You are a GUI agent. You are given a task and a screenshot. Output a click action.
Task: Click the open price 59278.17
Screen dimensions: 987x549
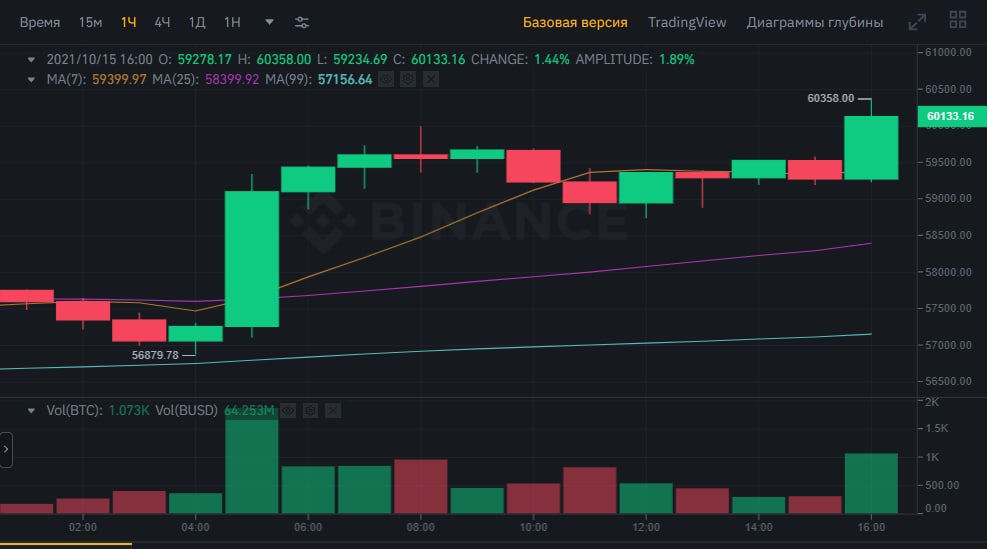coord(205,59)
